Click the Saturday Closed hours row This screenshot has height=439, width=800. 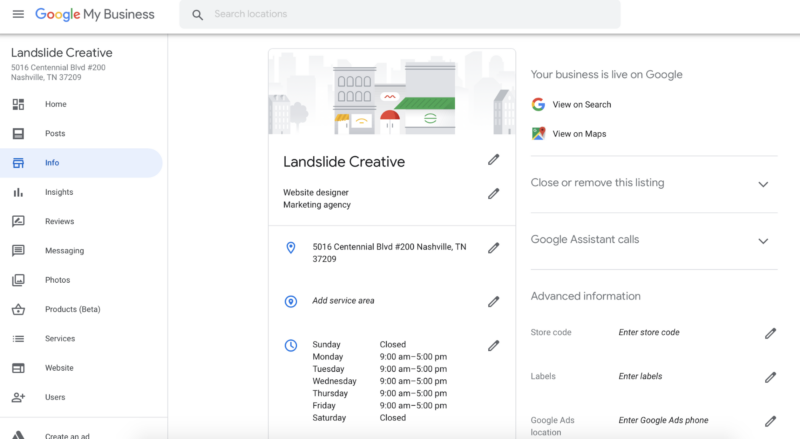pos(359,418)
